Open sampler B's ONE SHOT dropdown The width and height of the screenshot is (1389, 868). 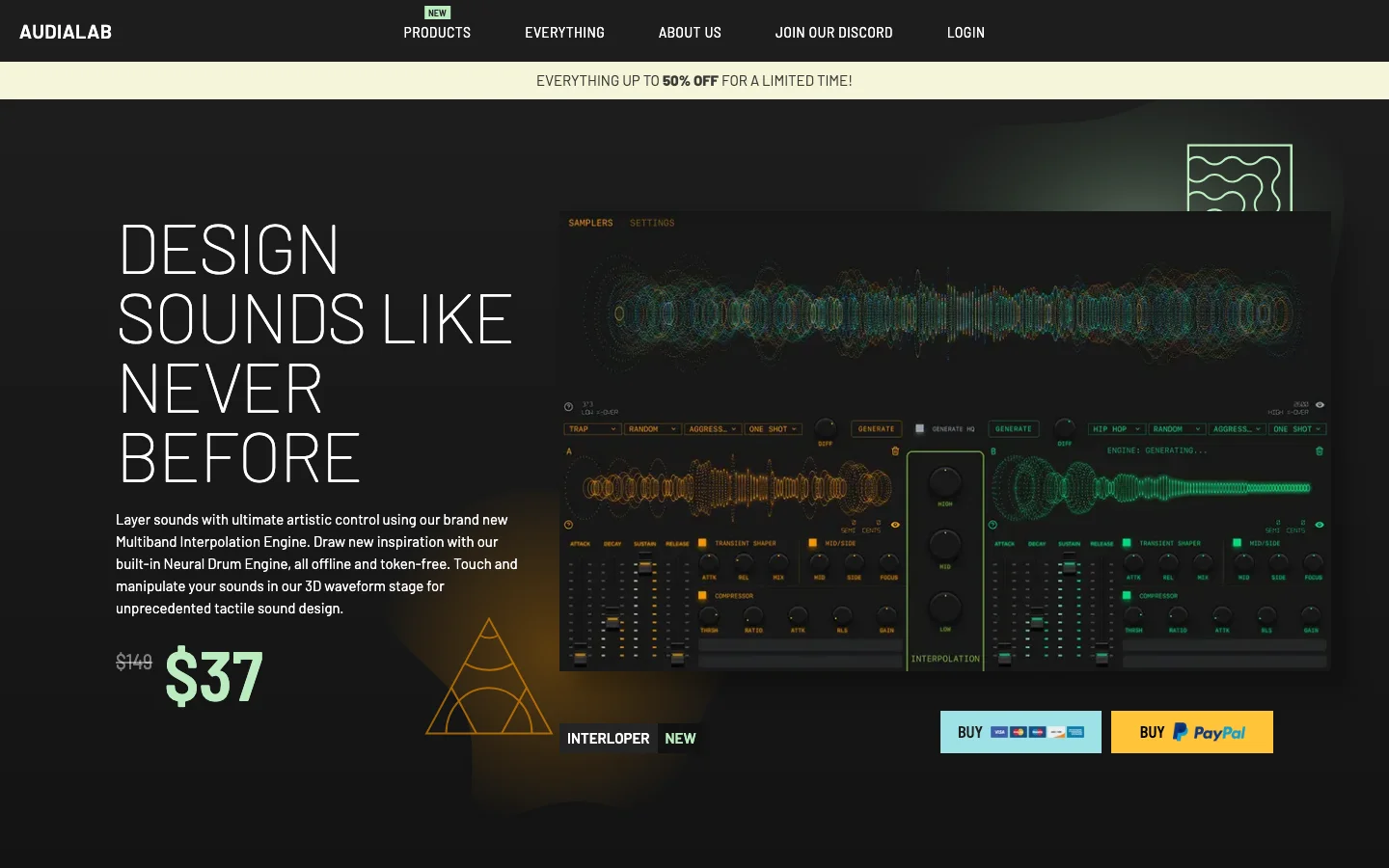point(1298,429)
